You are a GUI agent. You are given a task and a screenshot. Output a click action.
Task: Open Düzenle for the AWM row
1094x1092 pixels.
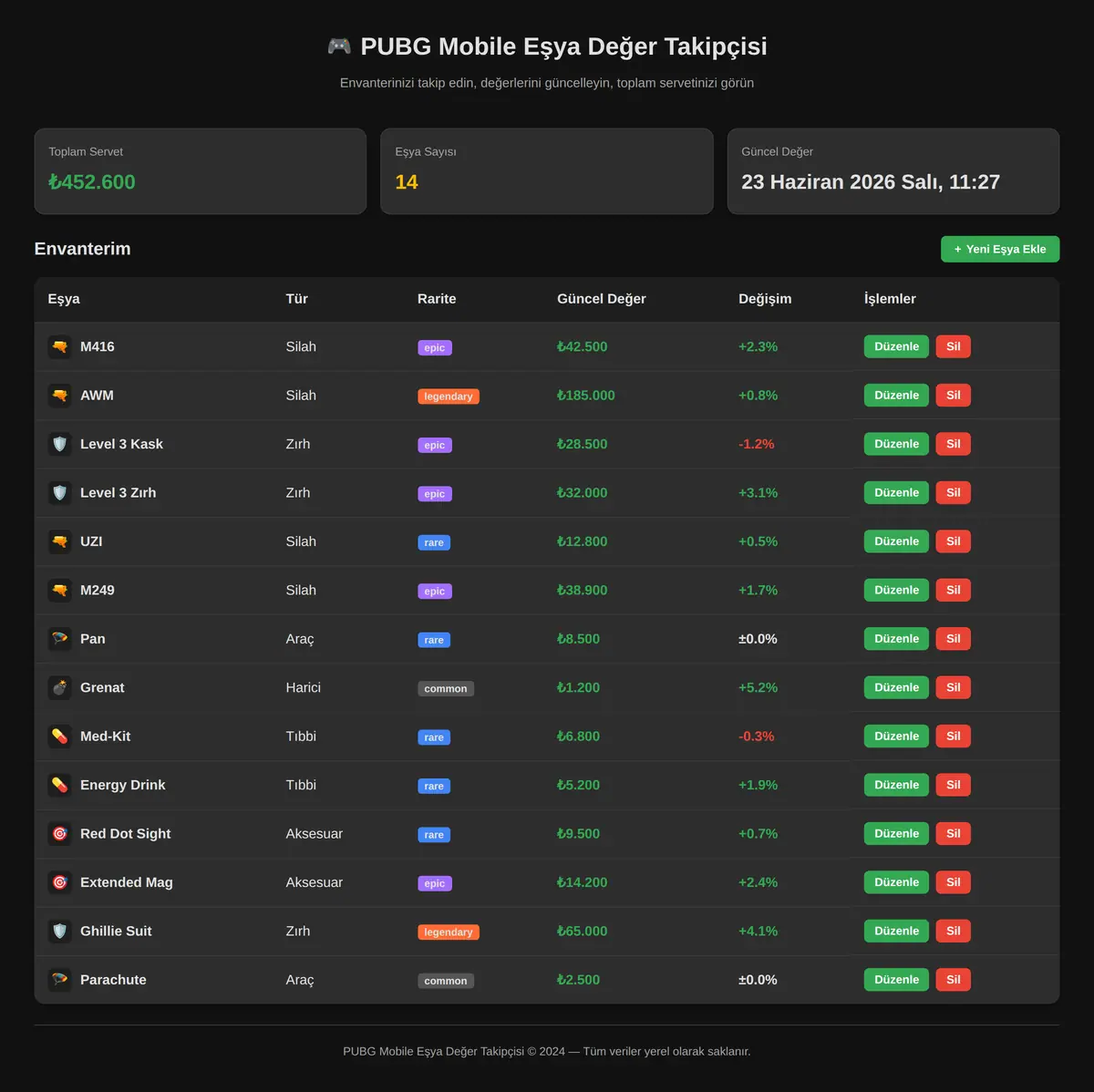point(896,396)
